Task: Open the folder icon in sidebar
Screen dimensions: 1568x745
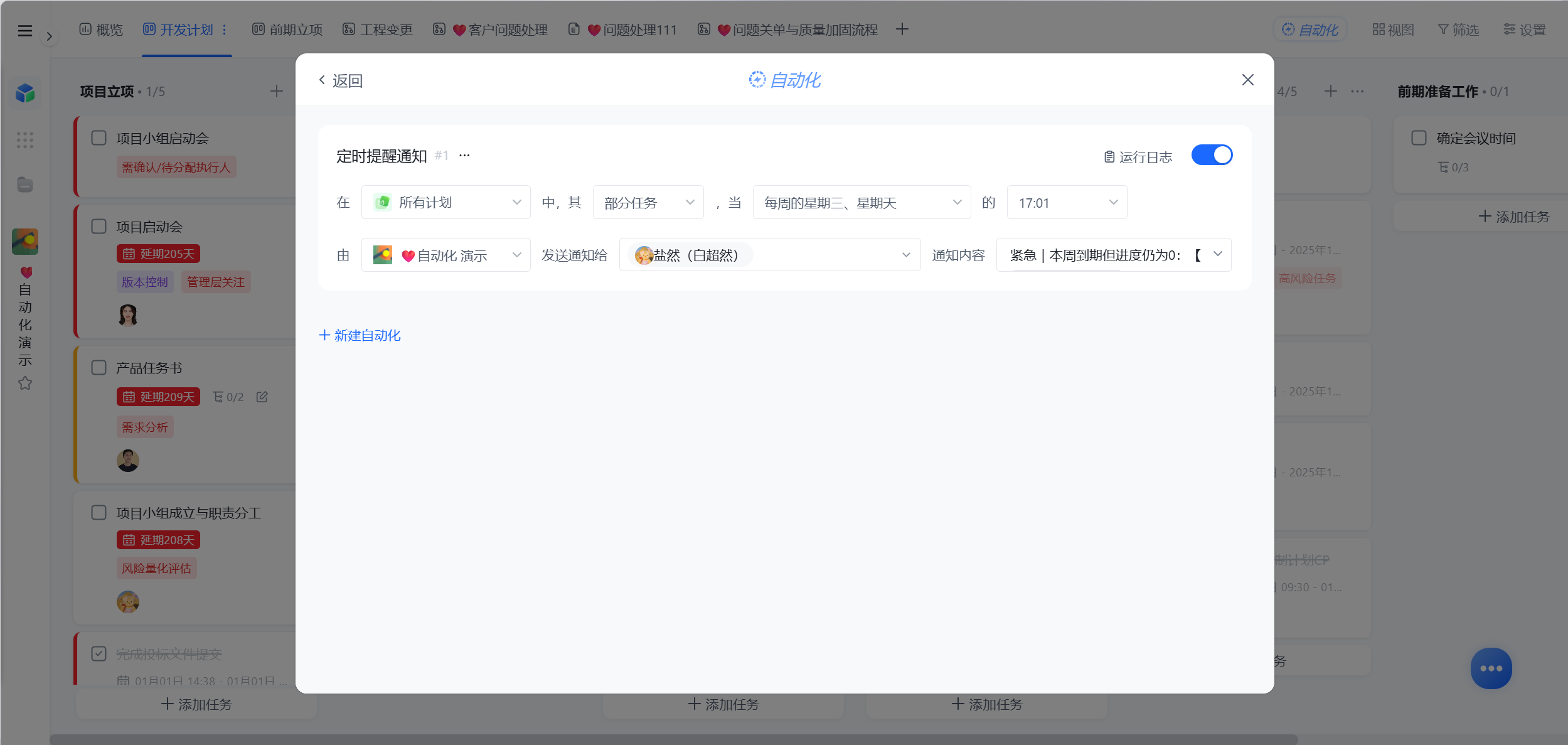Action: [x=25, y=185]
